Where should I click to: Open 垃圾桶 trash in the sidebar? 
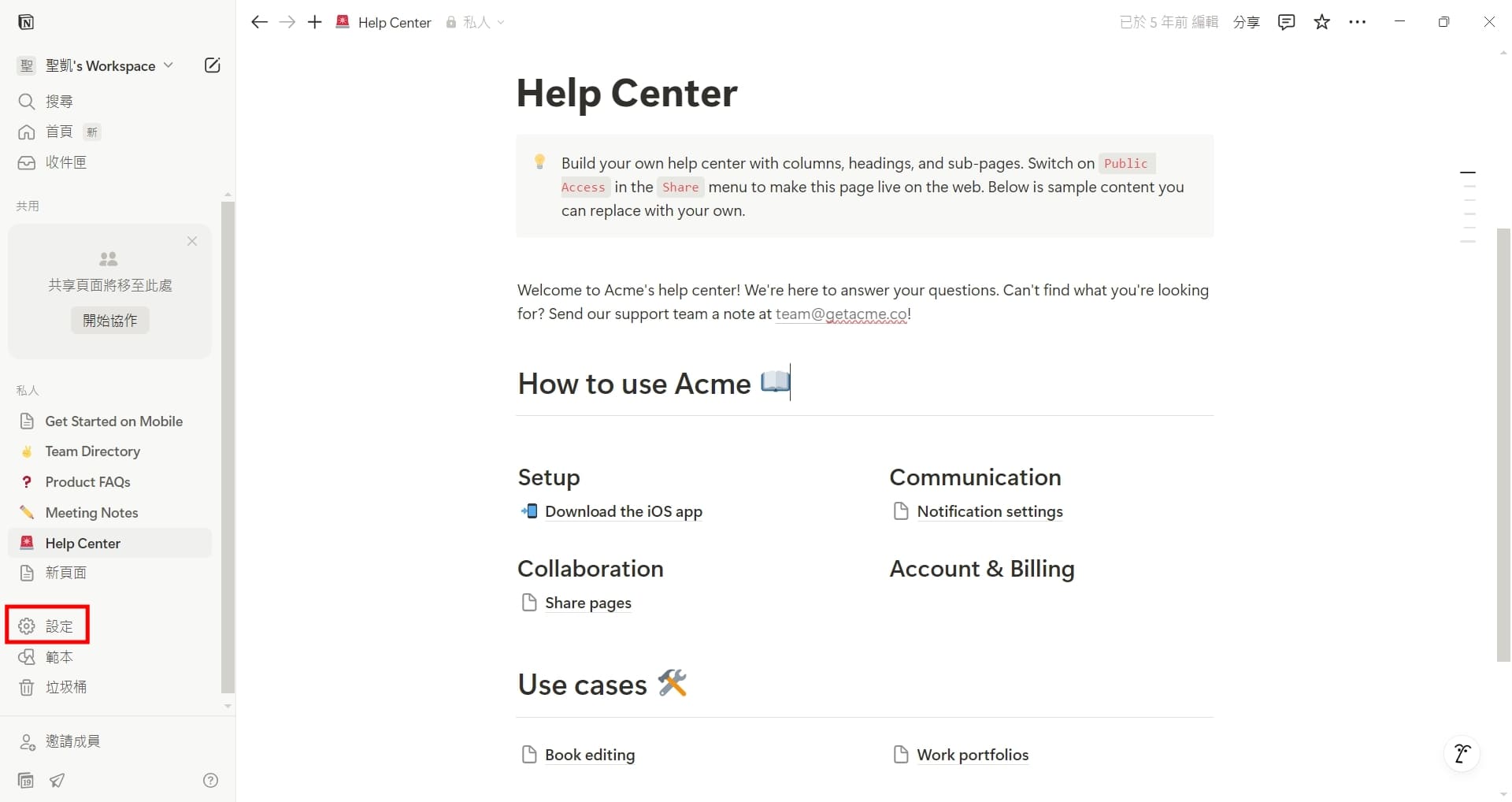[x=65, y=687]
